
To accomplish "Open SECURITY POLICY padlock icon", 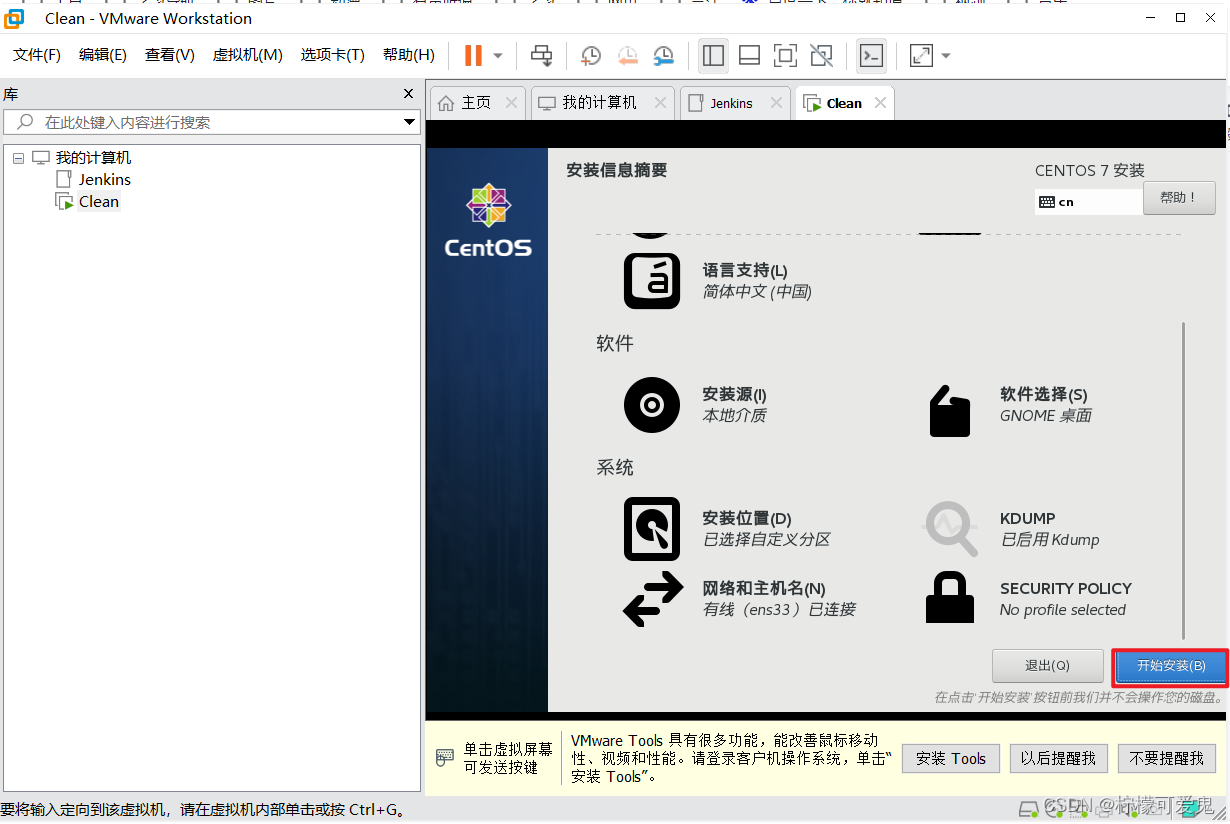I will click(950, 598).
